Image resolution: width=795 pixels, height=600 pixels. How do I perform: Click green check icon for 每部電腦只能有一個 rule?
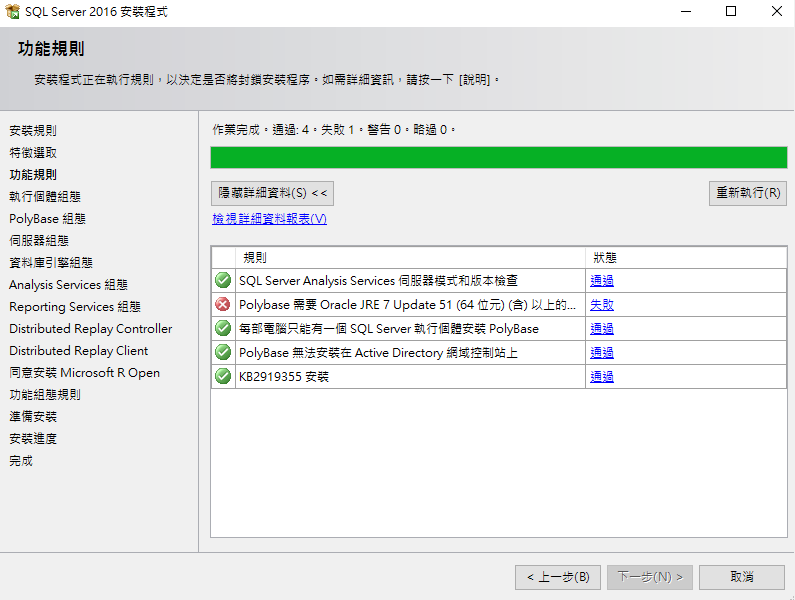[223, 328]
